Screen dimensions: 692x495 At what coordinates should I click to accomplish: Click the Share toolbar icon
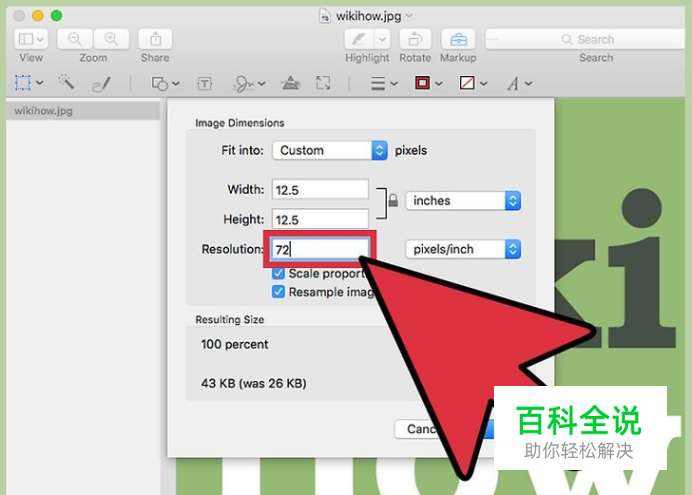155,39
